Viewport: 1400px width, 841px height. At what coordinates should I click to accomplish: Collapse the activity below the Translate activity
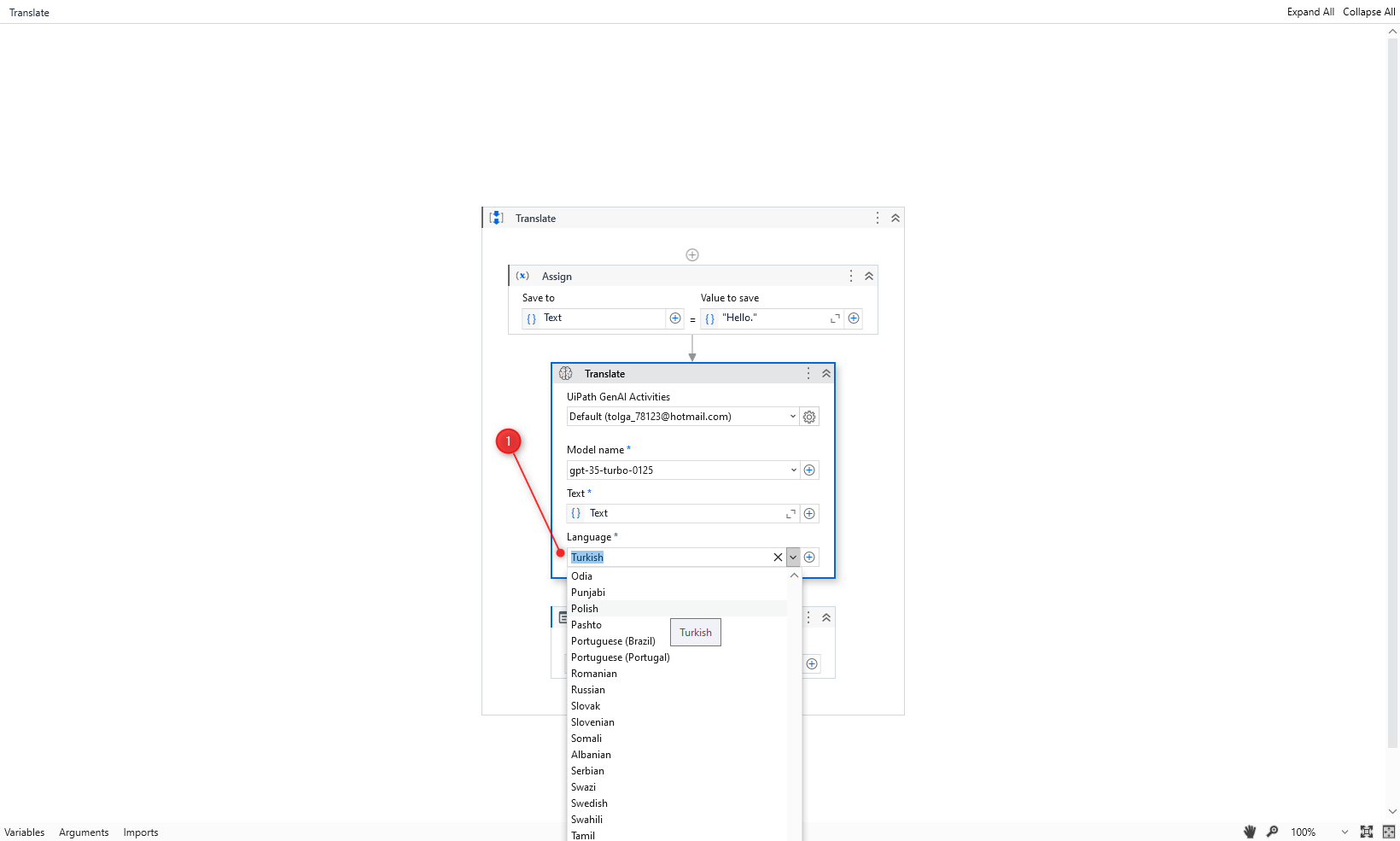(826, 617)
